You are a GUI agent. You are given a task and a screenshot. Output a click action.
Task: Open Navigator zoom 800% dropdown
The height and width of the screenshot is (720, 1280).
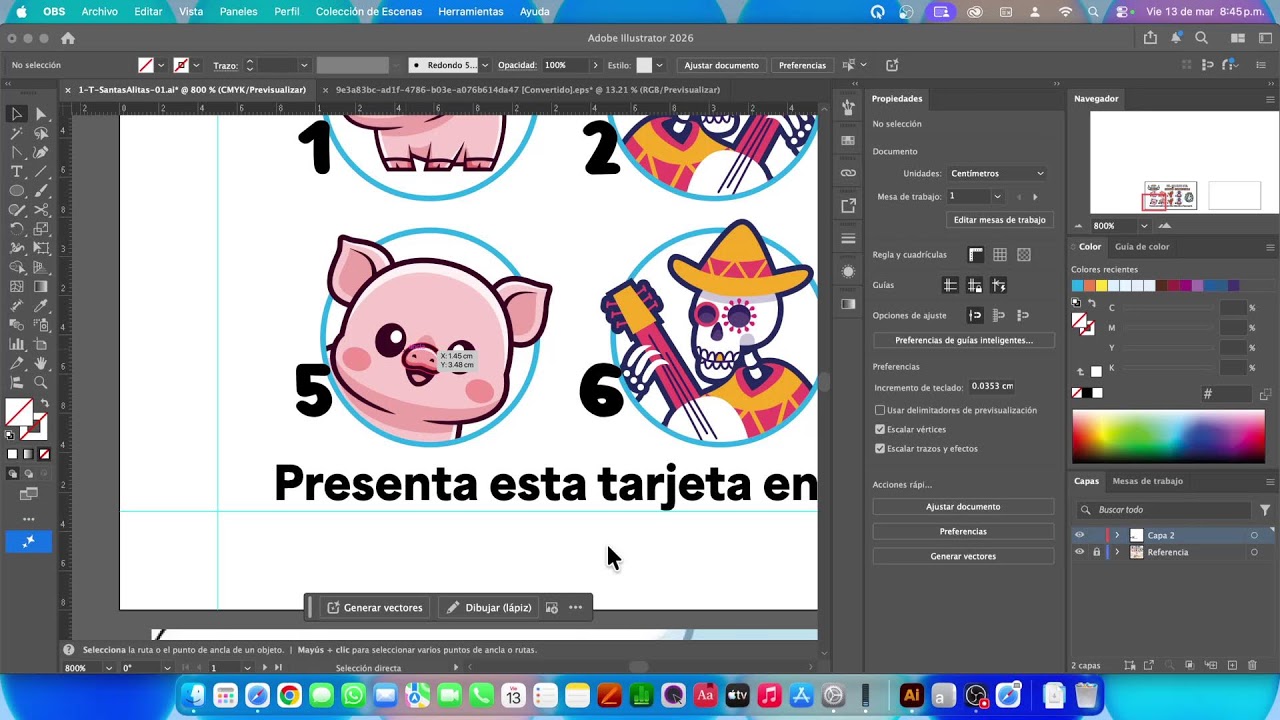pyautogui.click(x=1144, y=226)
